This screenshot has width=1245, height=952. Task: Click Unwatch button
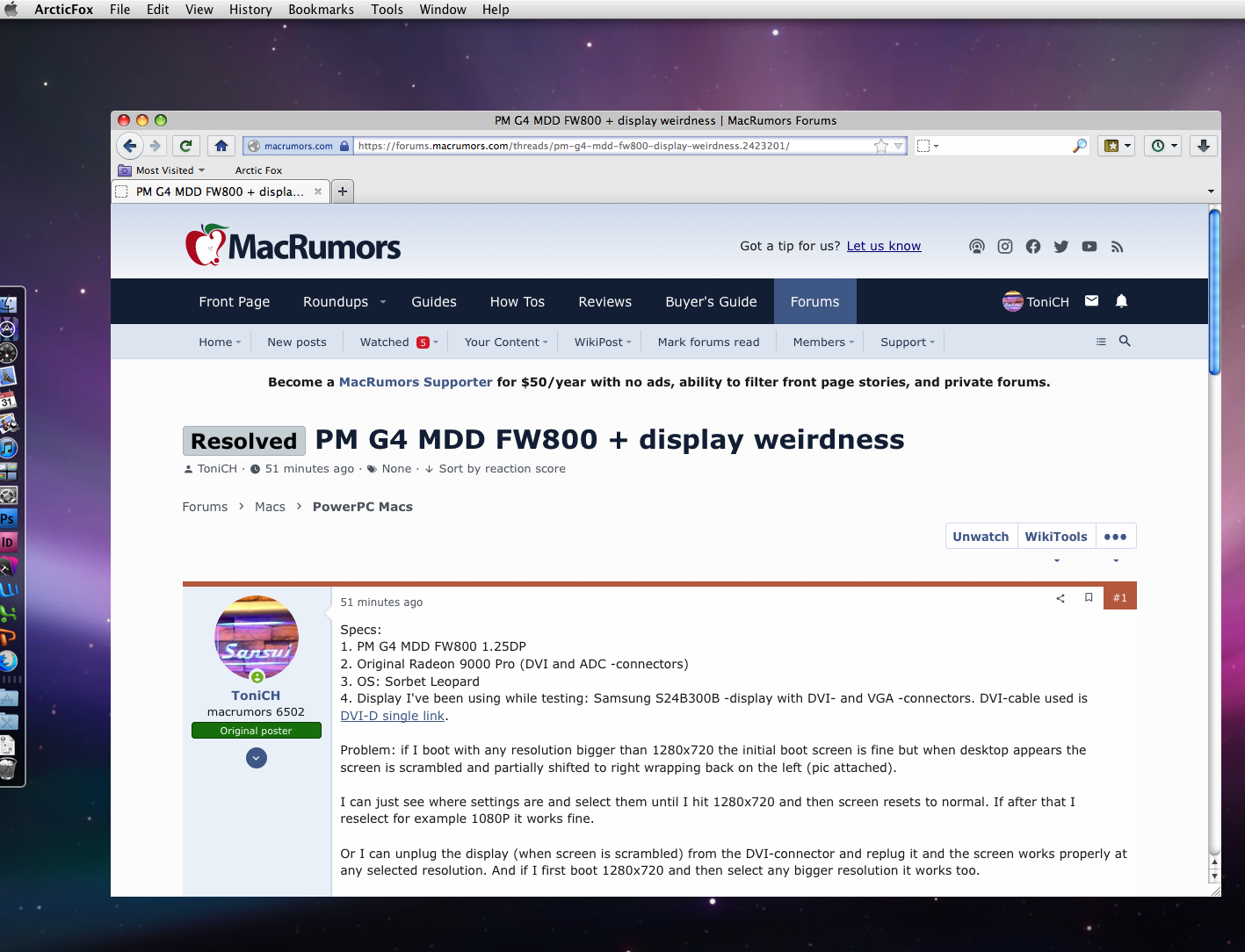pos(981,537)
